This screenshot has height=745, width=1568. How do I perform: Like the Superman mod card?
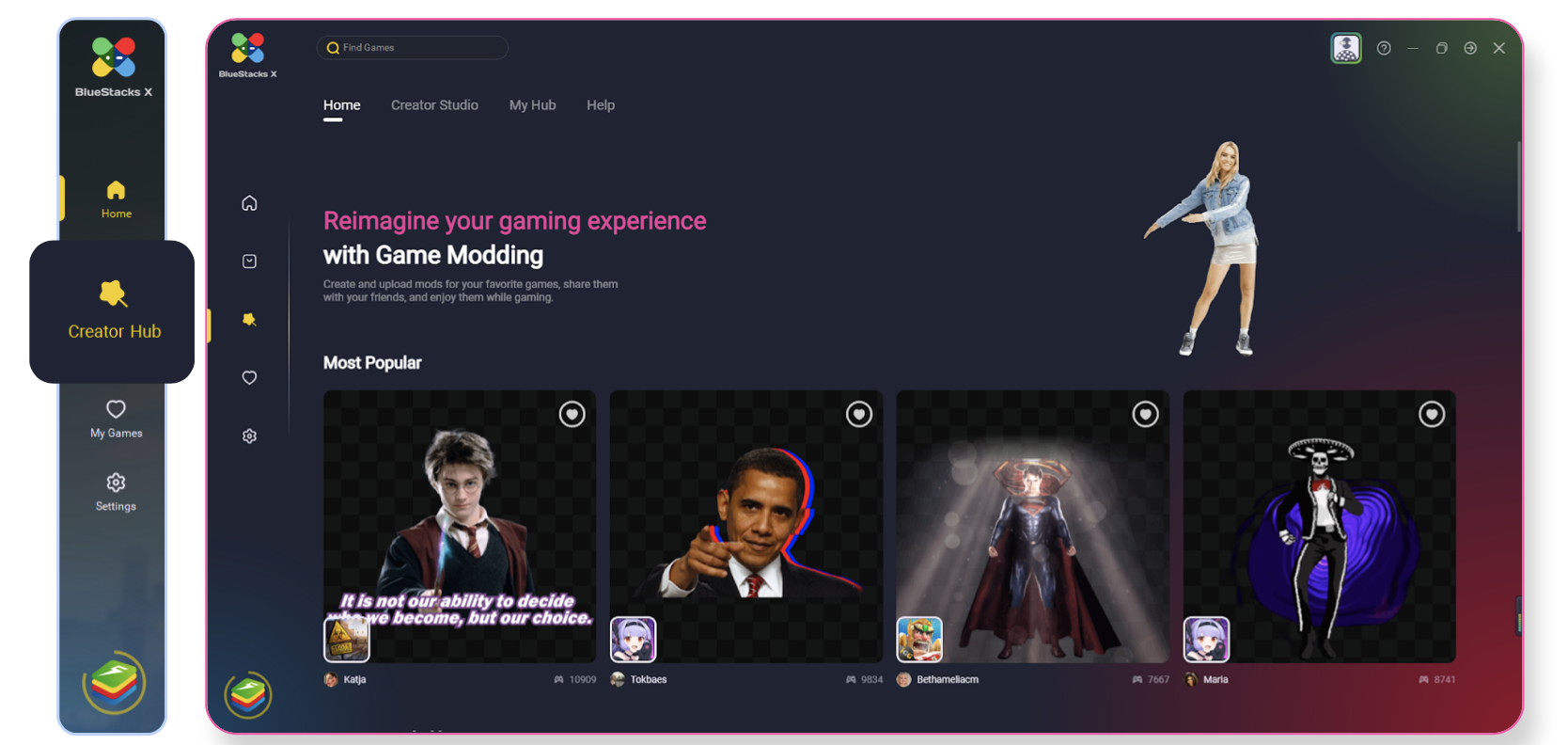coord(1145,414)
